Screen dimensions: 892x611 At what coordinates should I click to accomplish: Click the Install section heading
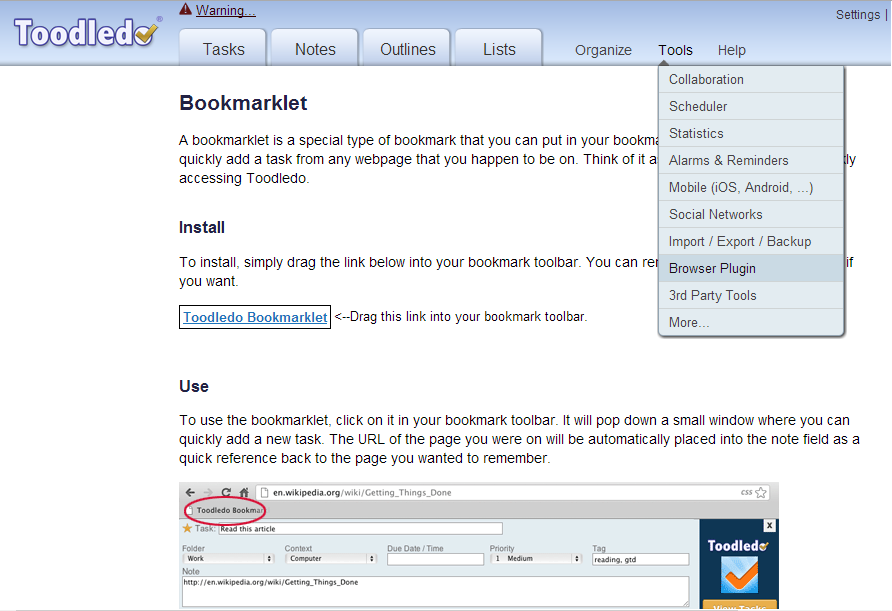click(x=202, y=228)
